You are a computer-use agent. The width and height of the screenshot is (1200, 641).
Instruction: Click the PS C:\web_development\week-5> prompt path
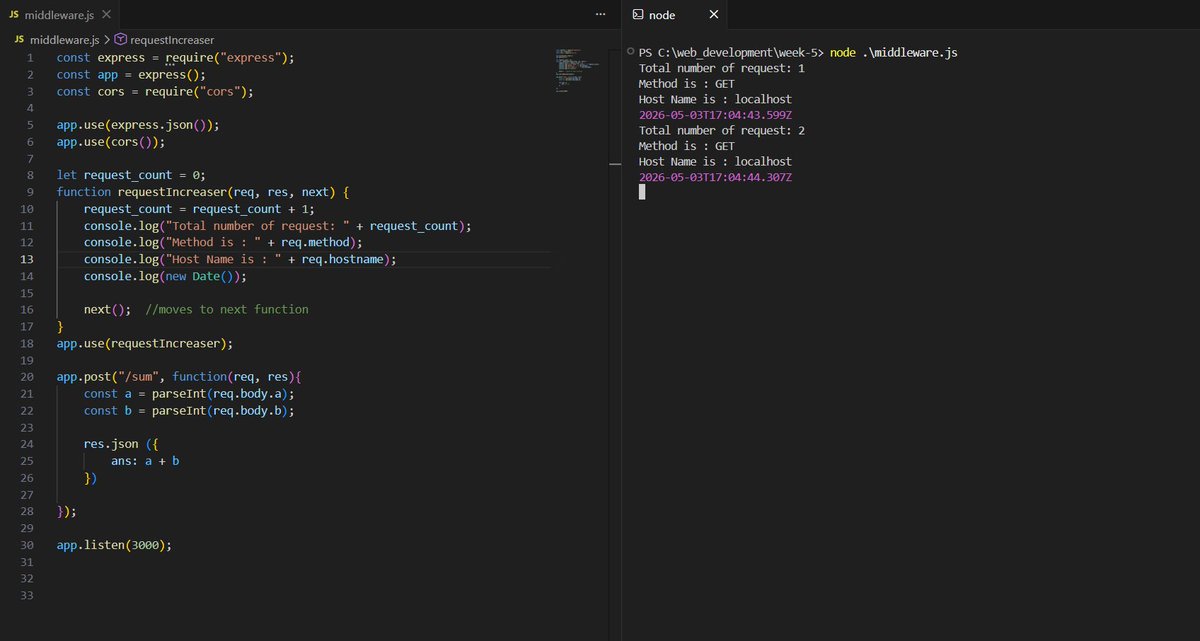pos(731,52)
